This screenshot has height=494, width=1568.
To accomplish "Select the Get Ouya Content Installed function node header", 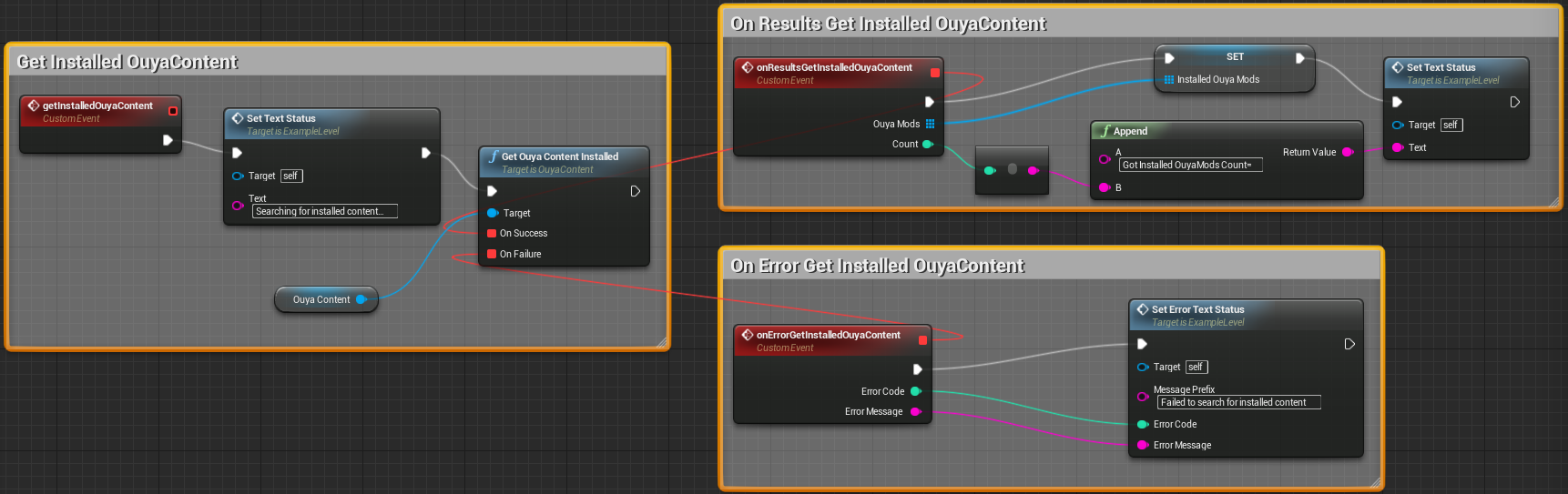I will 565,162.
